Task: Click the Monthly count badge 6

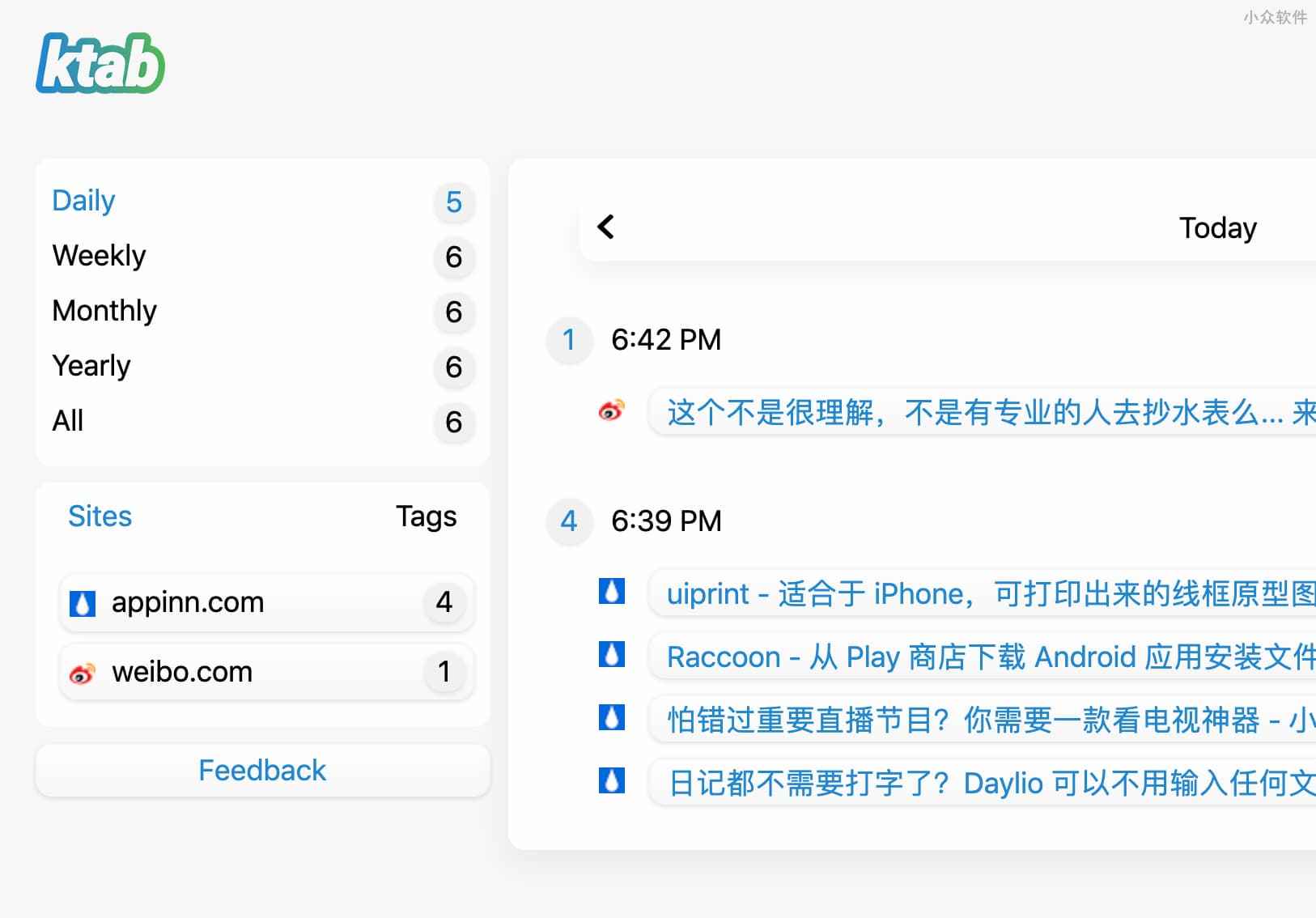Action: (x=454, y=312)
